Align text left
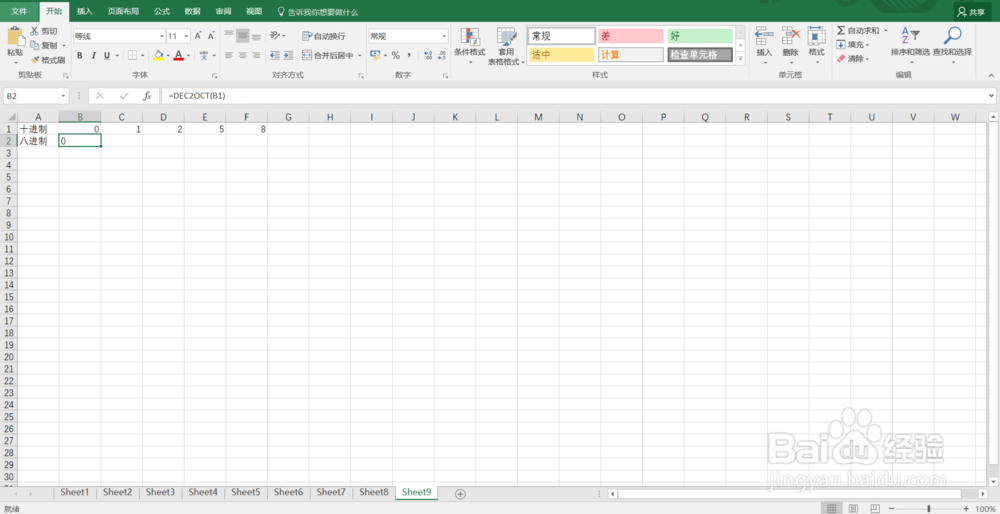This screenshot has height=514, width=1000. [228, 55]
